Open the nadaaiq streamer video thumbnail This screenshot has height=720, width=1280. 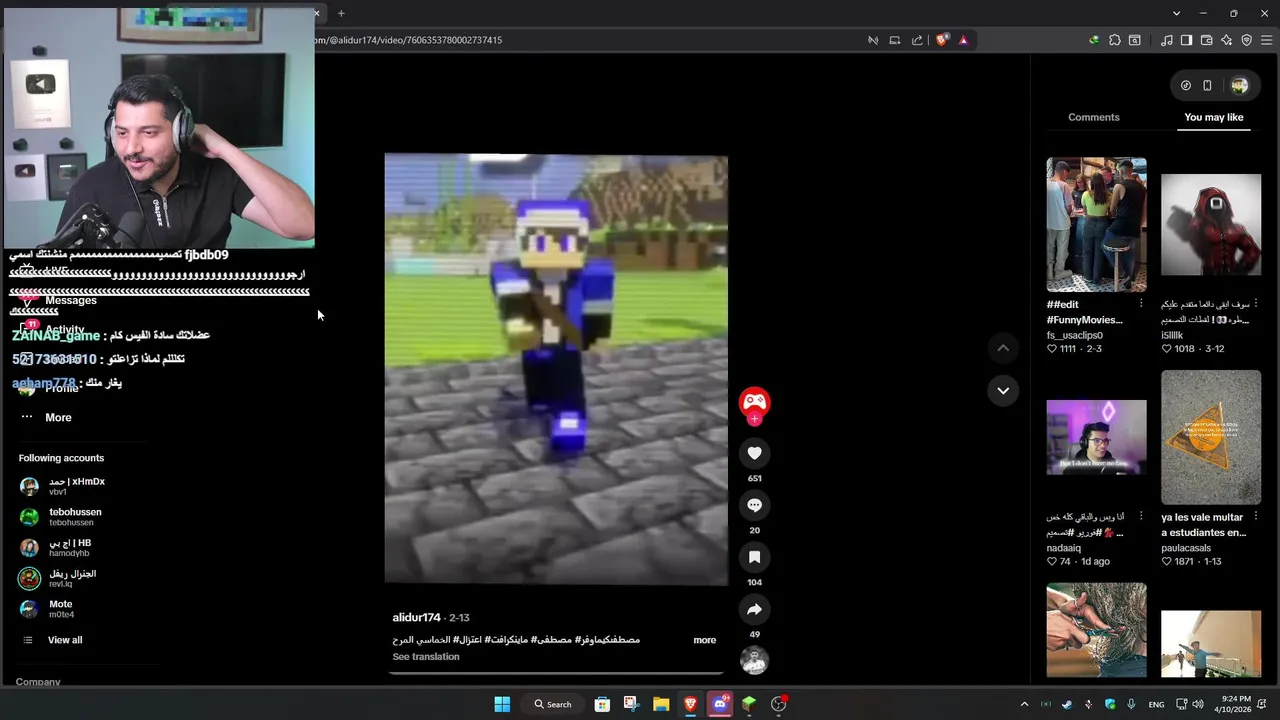(x=1096, y=437)
